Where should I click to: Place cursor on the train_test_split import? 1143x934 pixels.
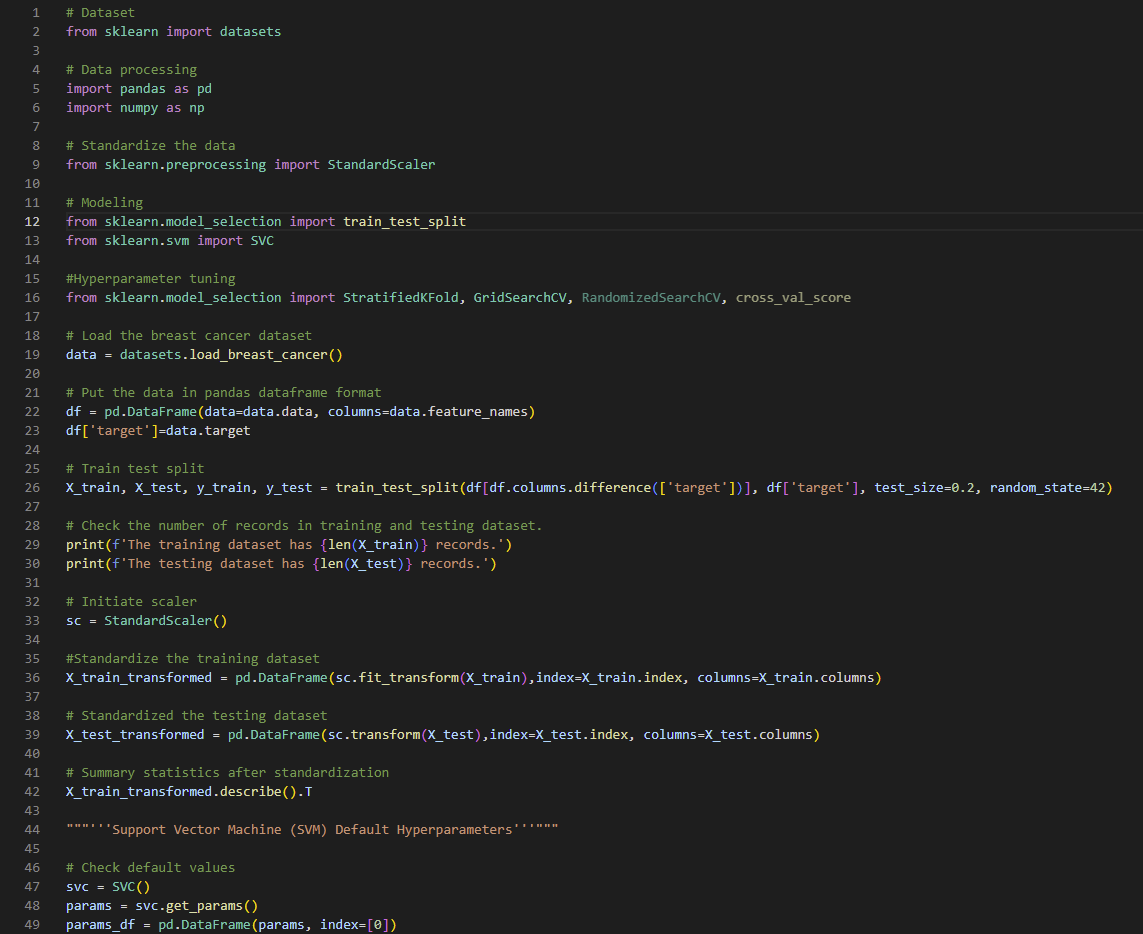click(x=404, y=221)
